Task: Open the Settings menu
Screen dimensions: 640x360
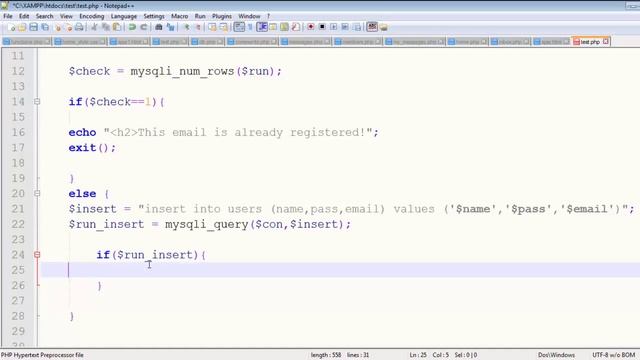Action: pos(154,16)
